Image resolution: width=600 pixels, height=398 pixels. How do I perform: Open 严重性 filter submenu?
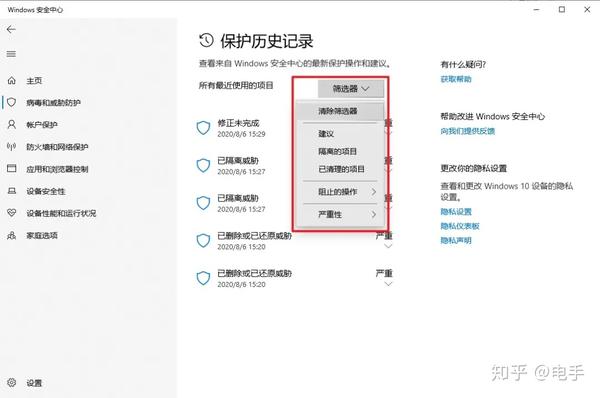[x=340, y=214]
